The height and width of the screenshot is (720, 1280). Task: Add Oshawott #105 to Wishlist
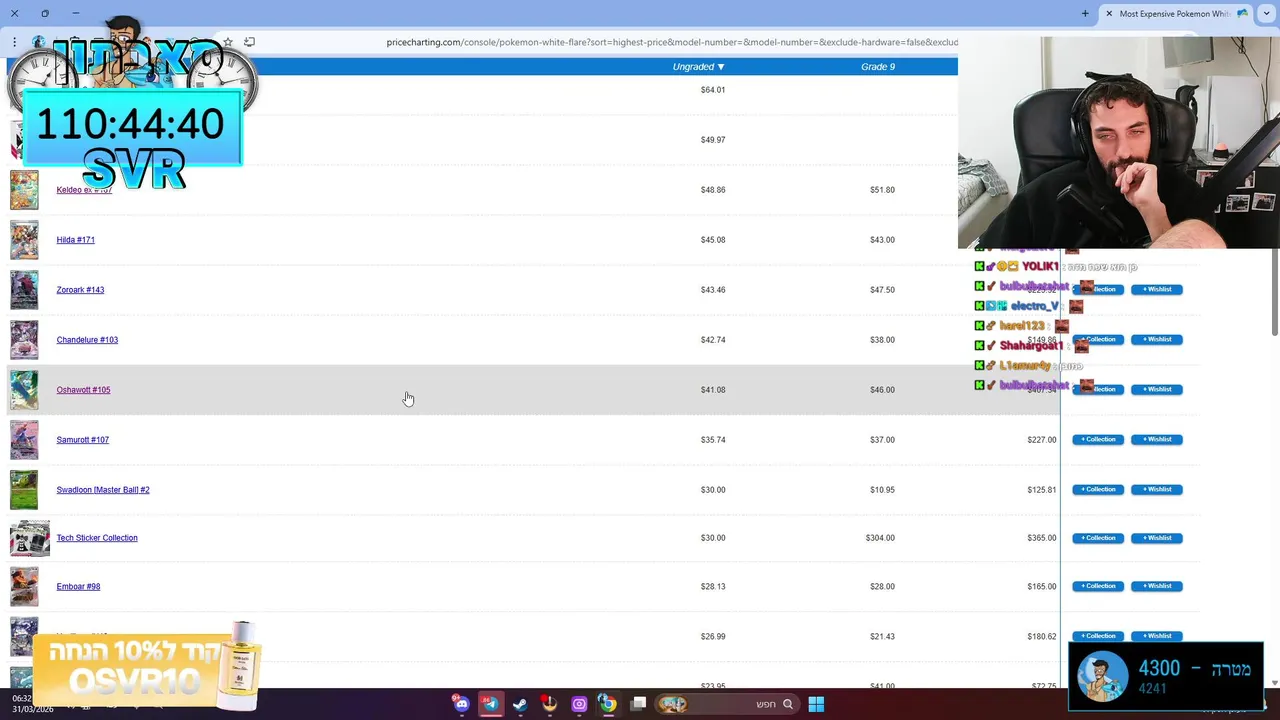pos(1157,390)
